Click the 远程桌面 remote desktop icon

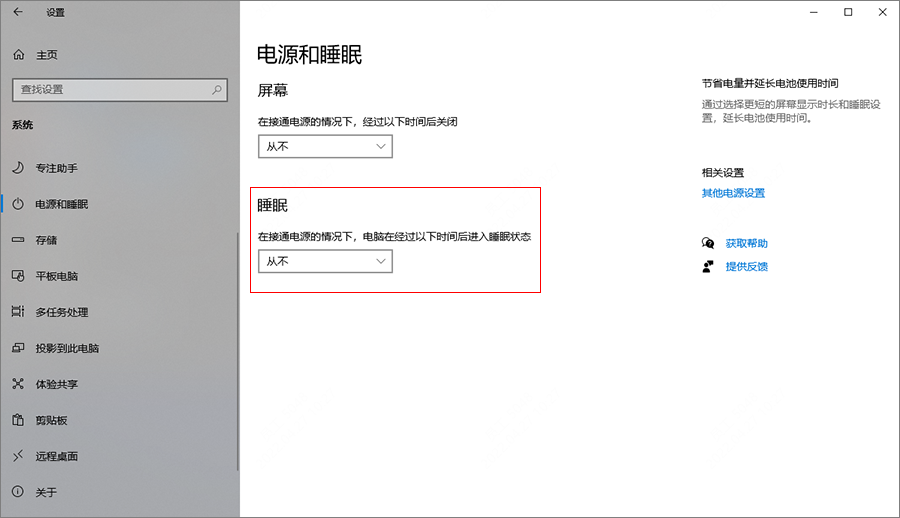18,456
